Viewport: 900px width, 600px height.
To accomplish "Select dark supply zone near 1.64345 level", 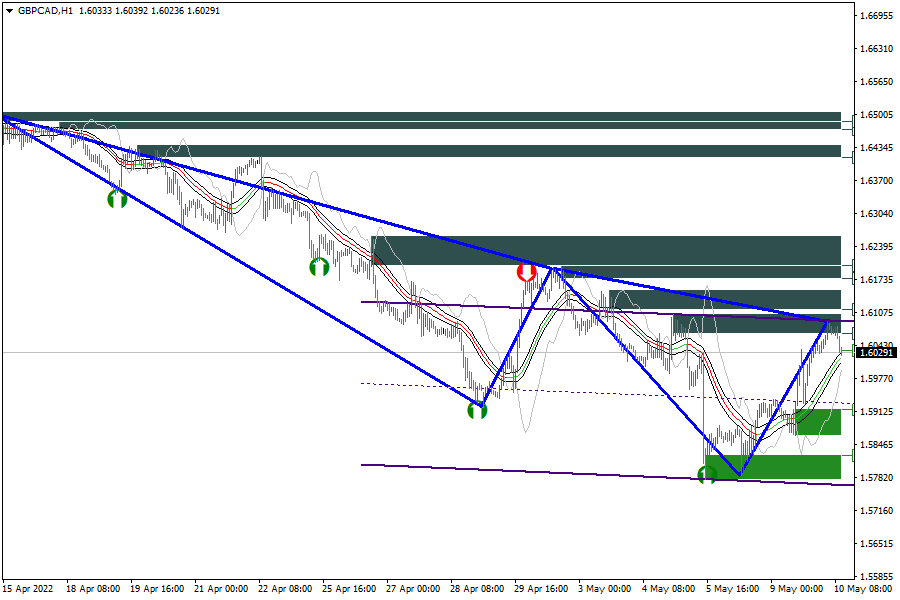I will coord(490,151).
